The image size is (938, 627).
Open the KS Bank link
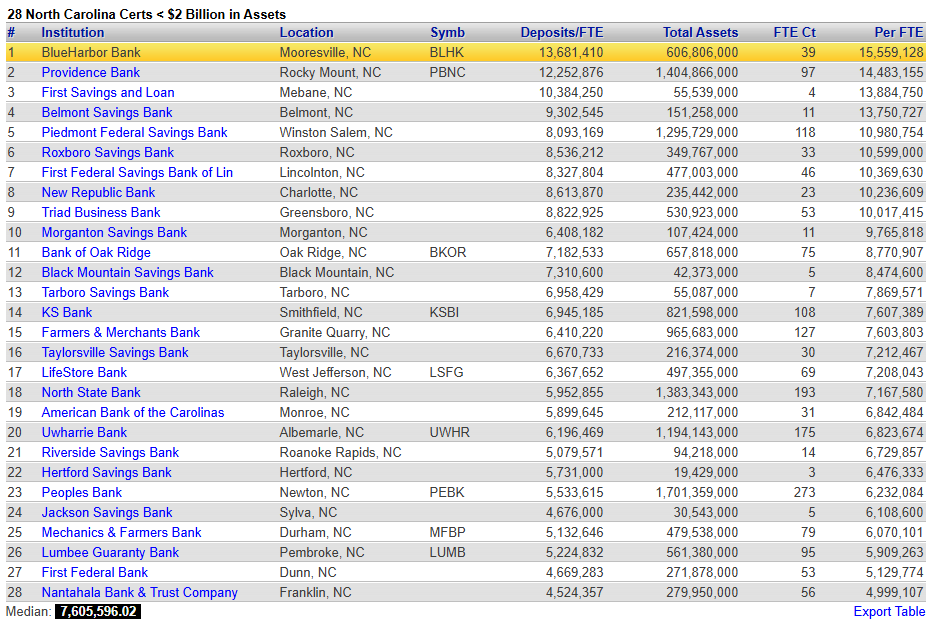tap(66, 312)
